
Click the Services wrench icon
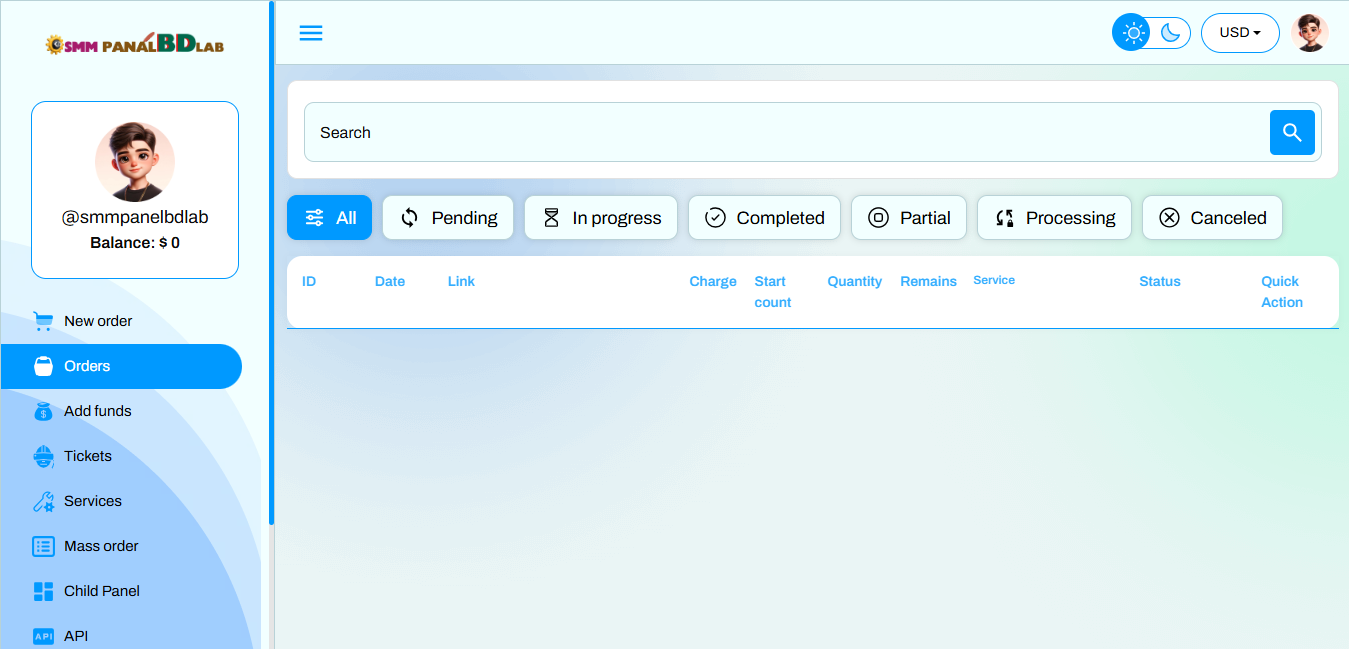click(43, 501)
